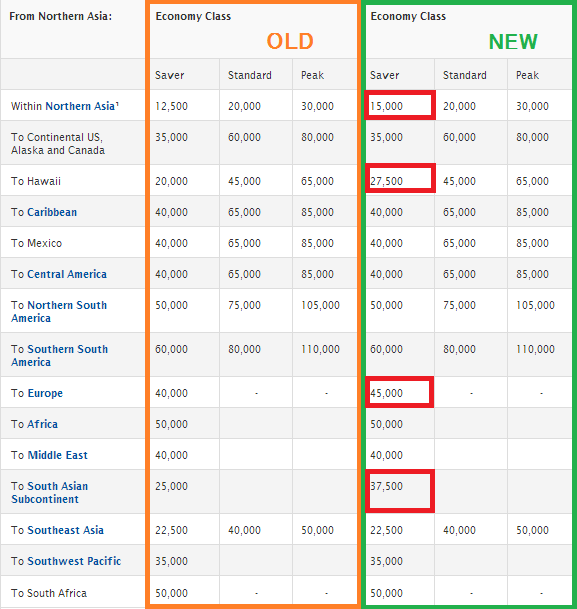Click the green NEW label

coord(513,42)
